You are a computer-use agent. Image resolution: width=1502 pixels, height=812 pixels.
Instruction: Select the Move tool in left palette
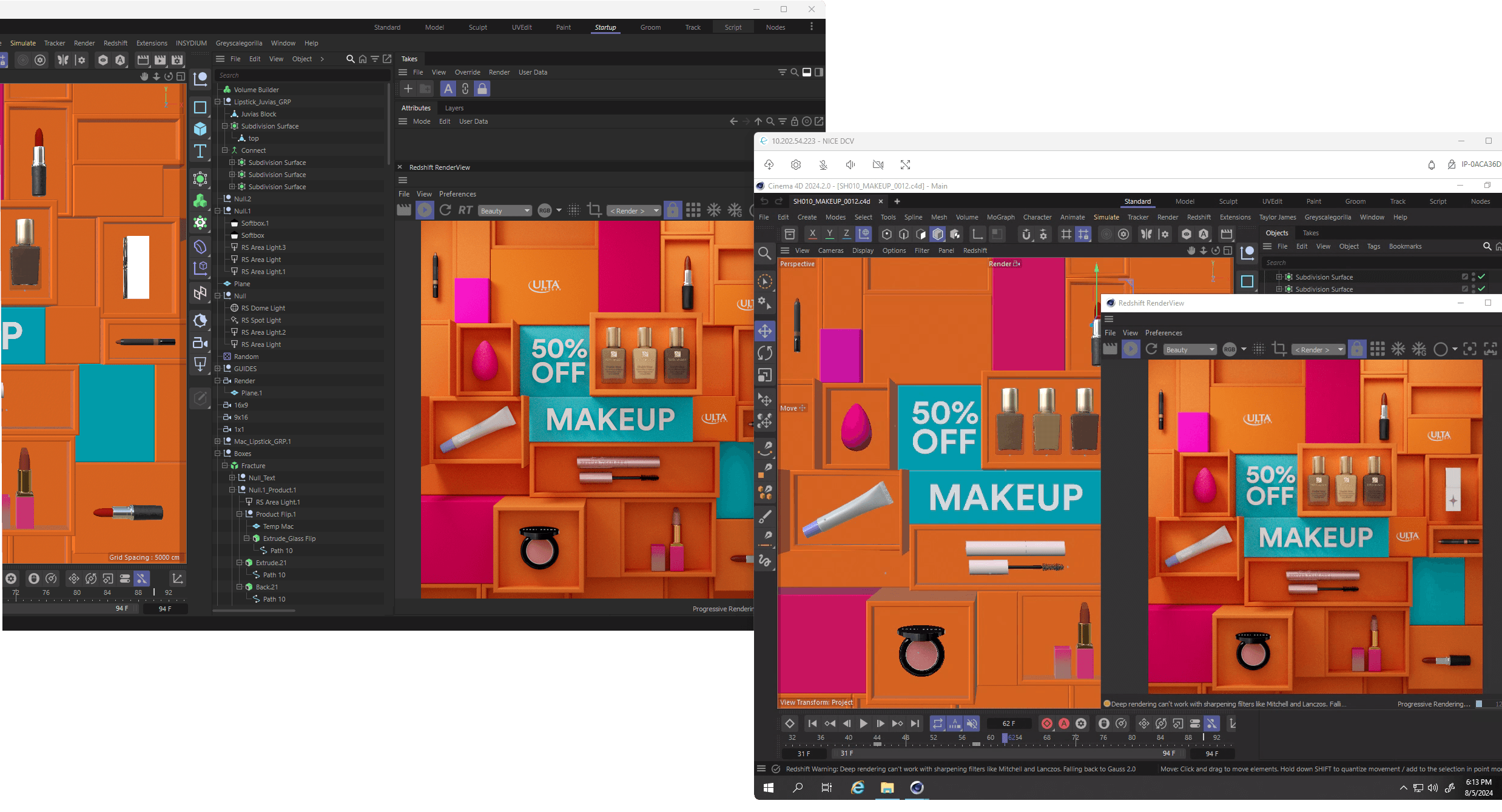point(765,331)
